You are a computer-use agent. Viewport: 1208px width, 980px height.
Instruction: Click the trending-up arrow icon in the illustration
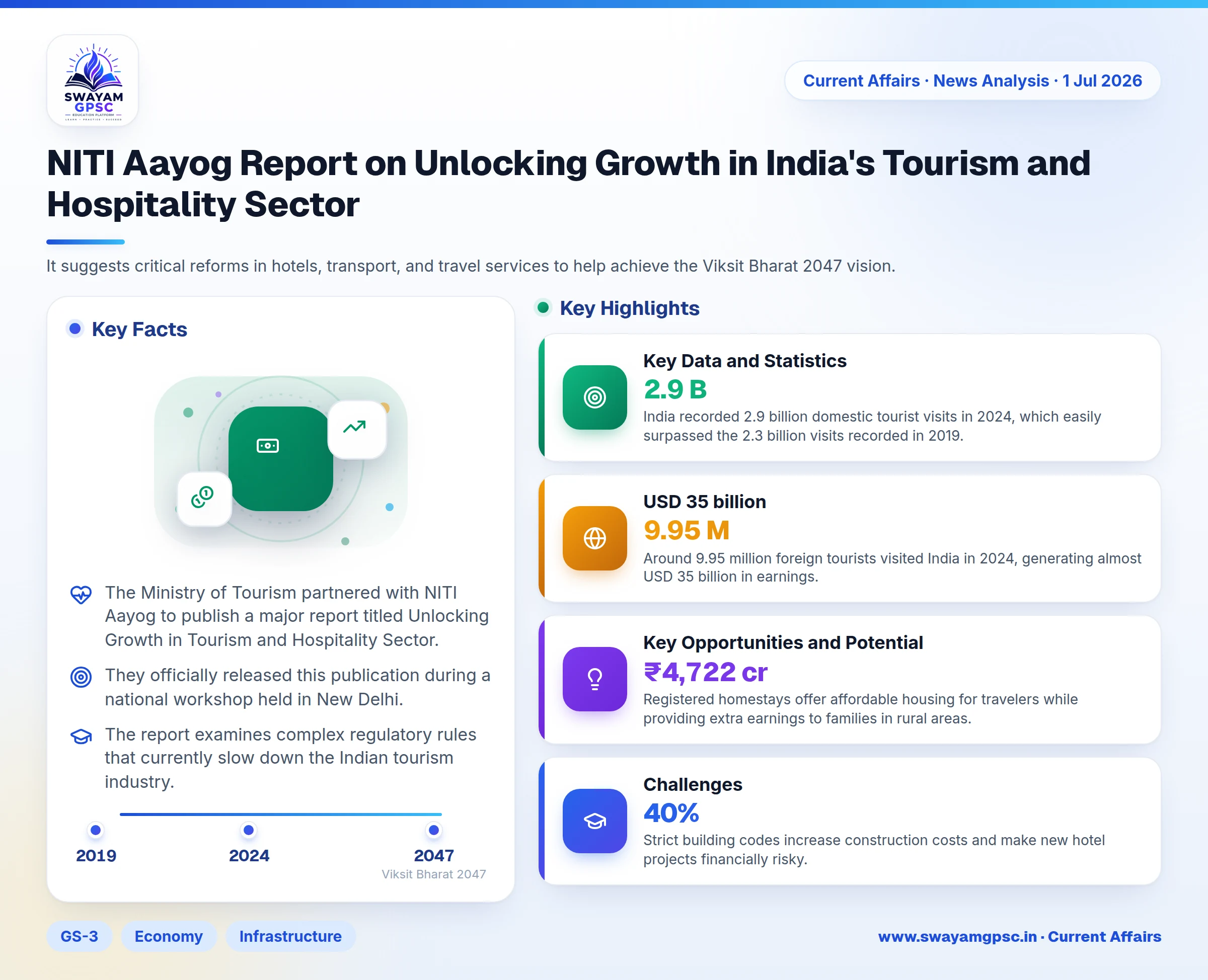[x=355, y=427]
